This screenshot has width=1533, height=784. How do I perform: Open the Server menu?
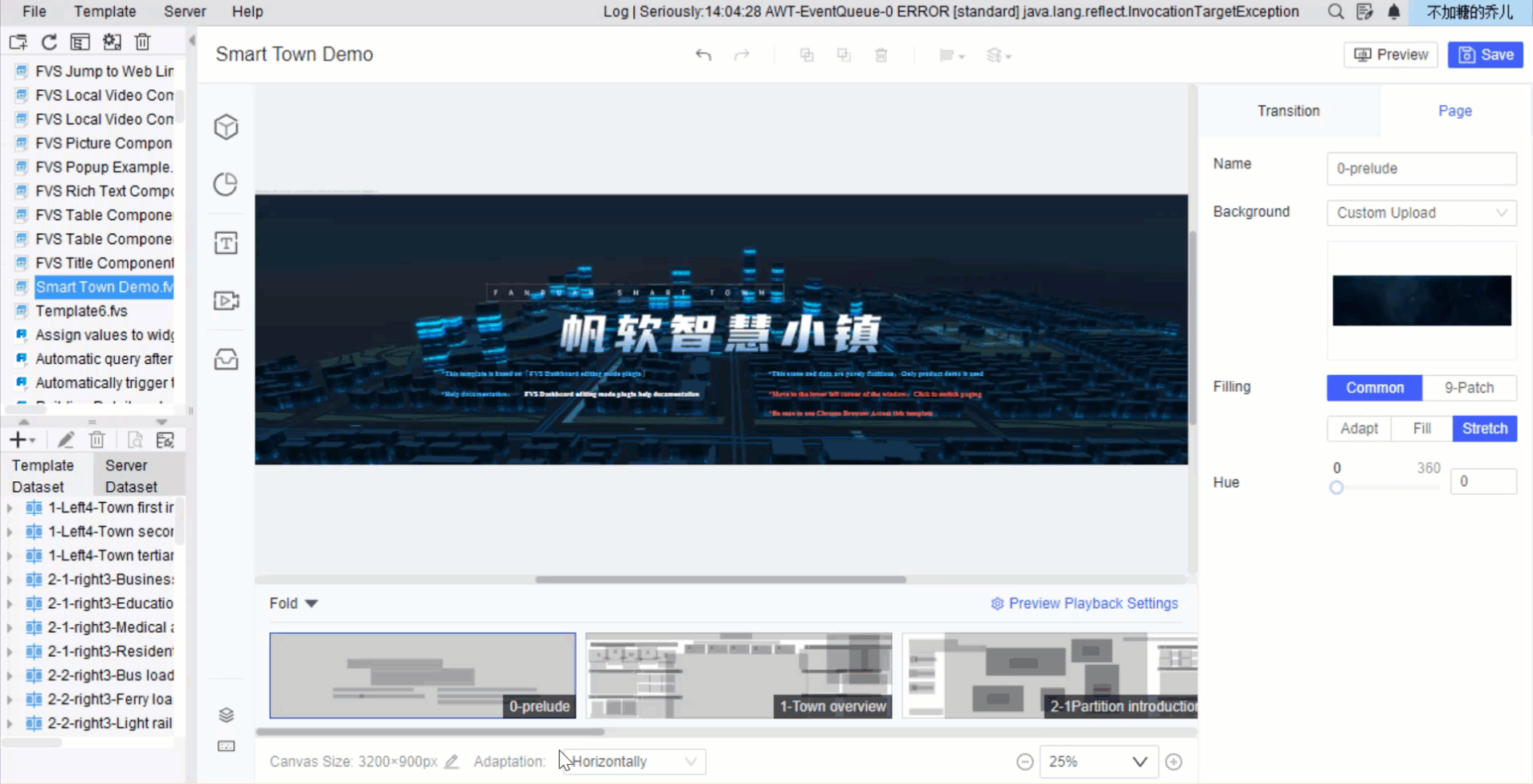[185, 11]
